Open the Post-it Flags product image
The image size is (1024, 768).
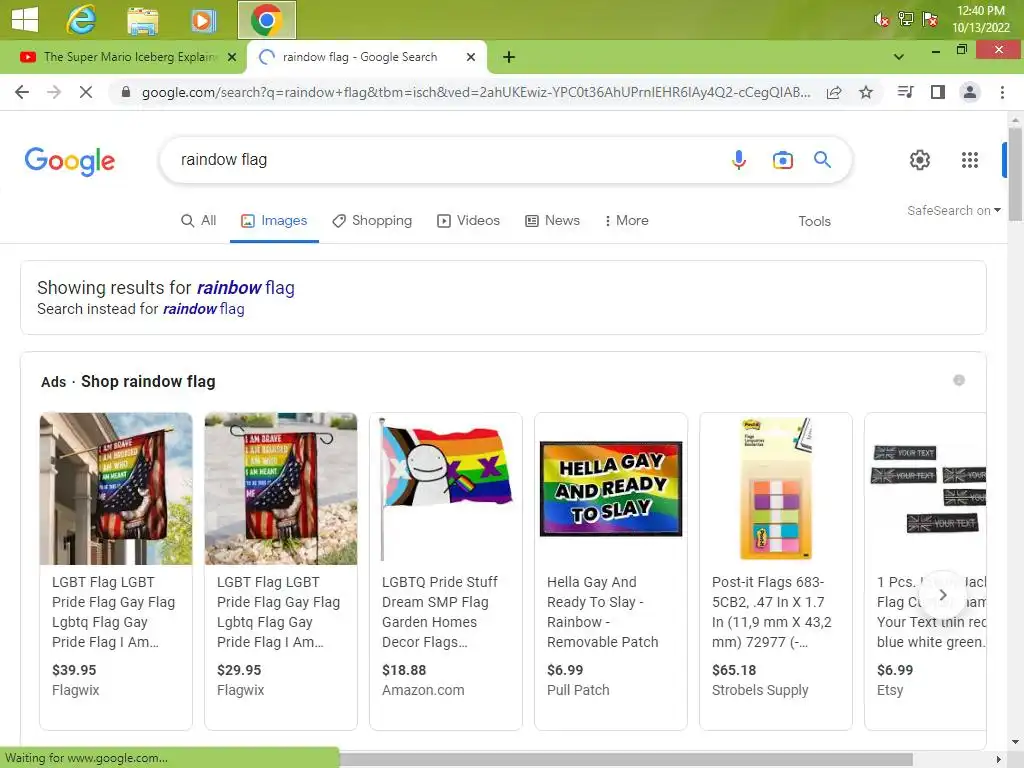tap(776, 488)
